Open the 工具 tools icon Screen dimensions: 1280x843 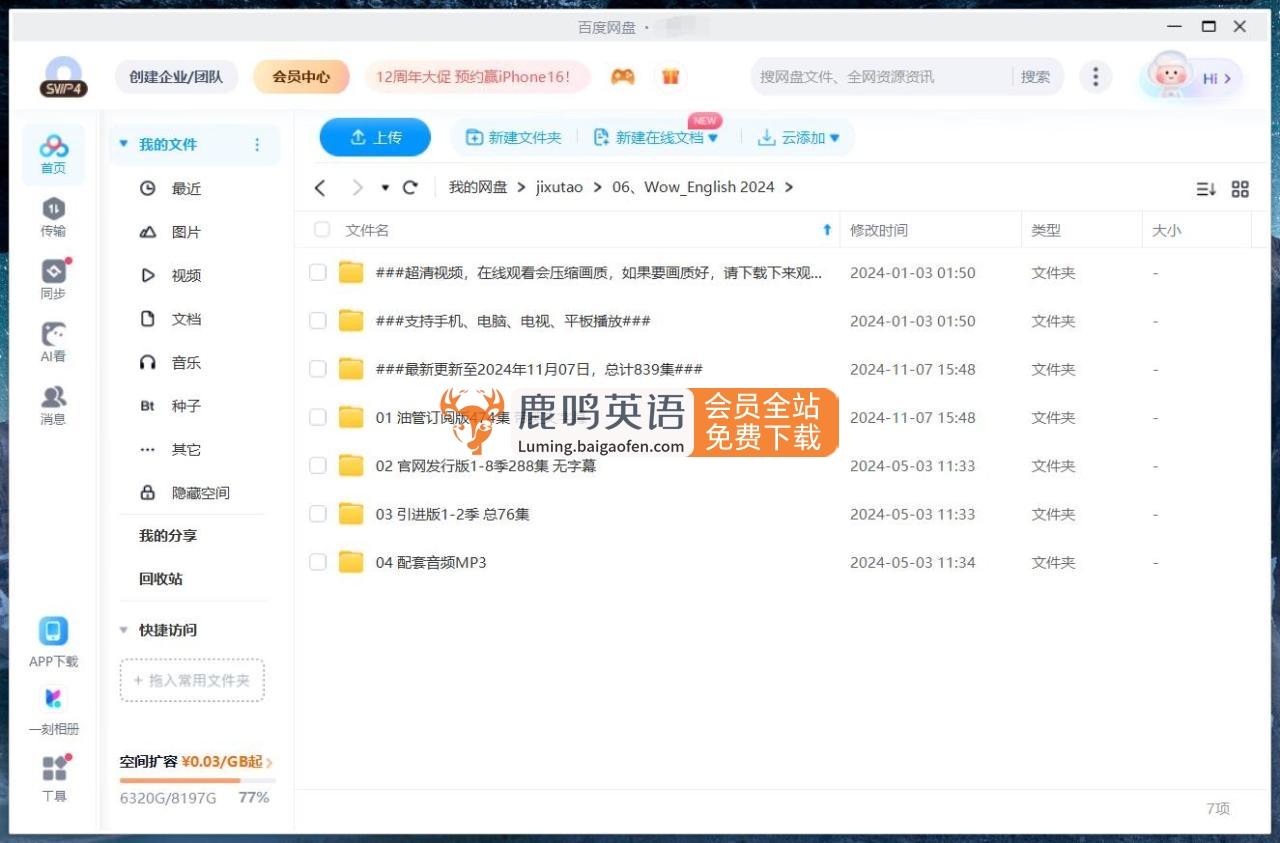tap(54, 779)
